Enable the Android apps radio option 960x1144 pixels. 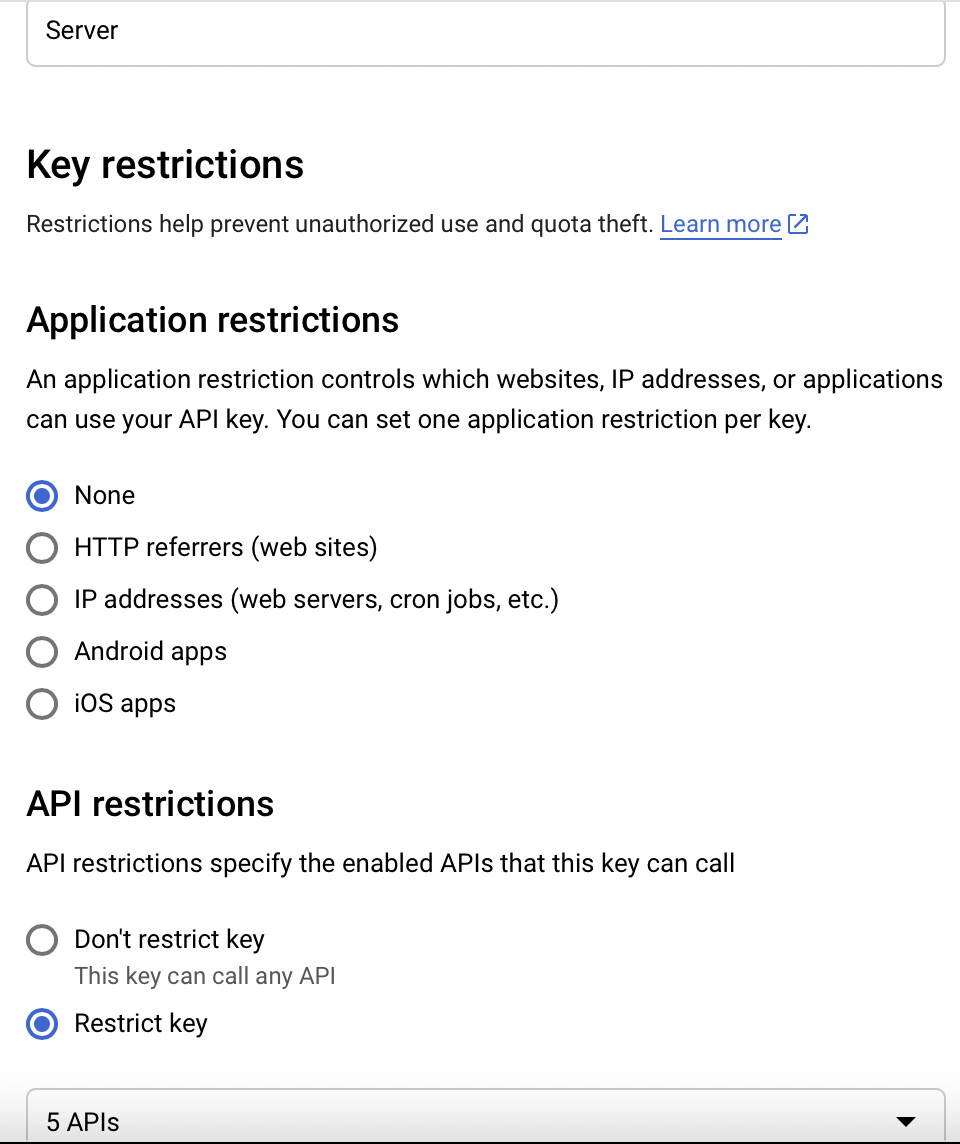point(42,652)
